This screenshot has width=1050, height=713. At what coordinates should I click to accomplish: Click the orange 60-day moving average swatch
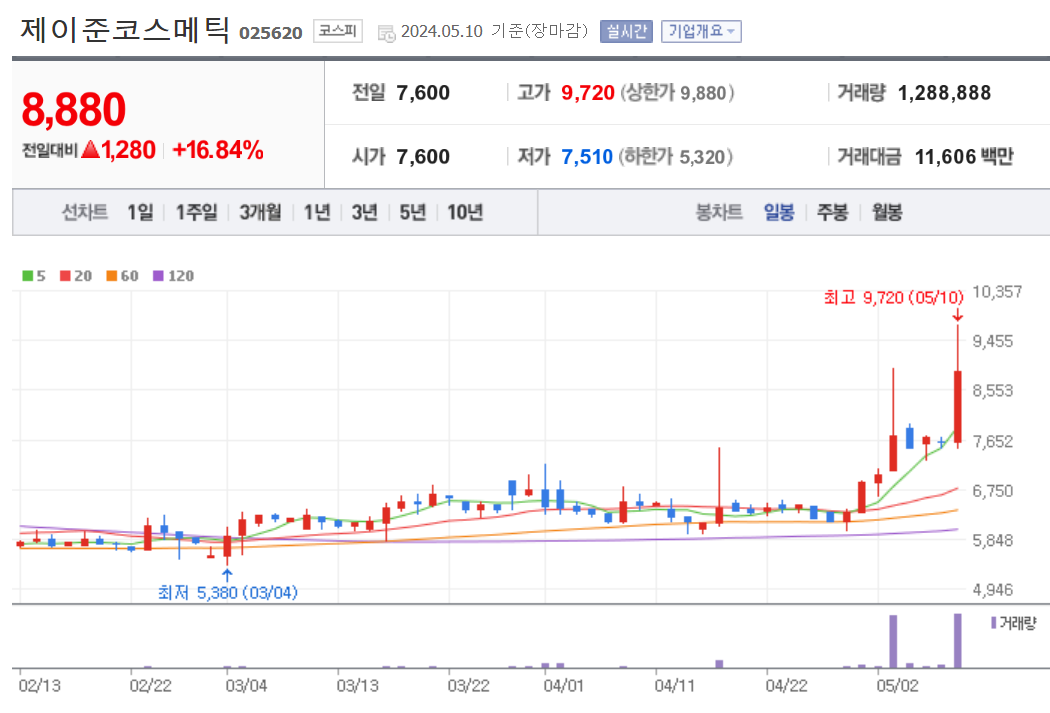(111, 276)
